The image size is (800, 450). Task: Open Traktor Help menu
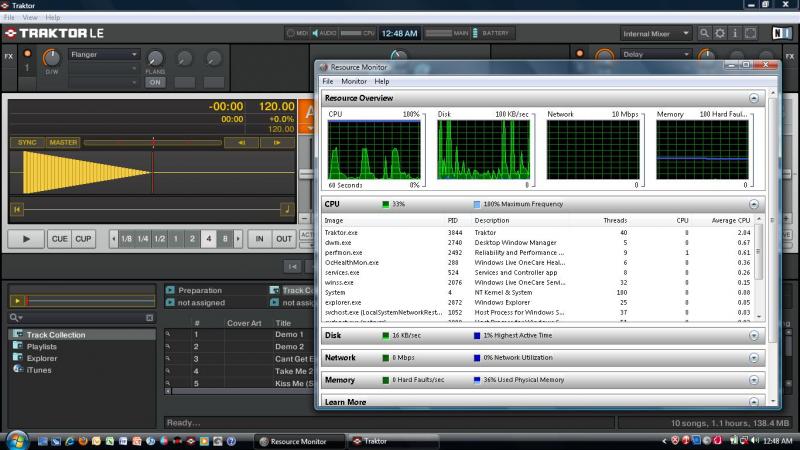tap(53, 17)
